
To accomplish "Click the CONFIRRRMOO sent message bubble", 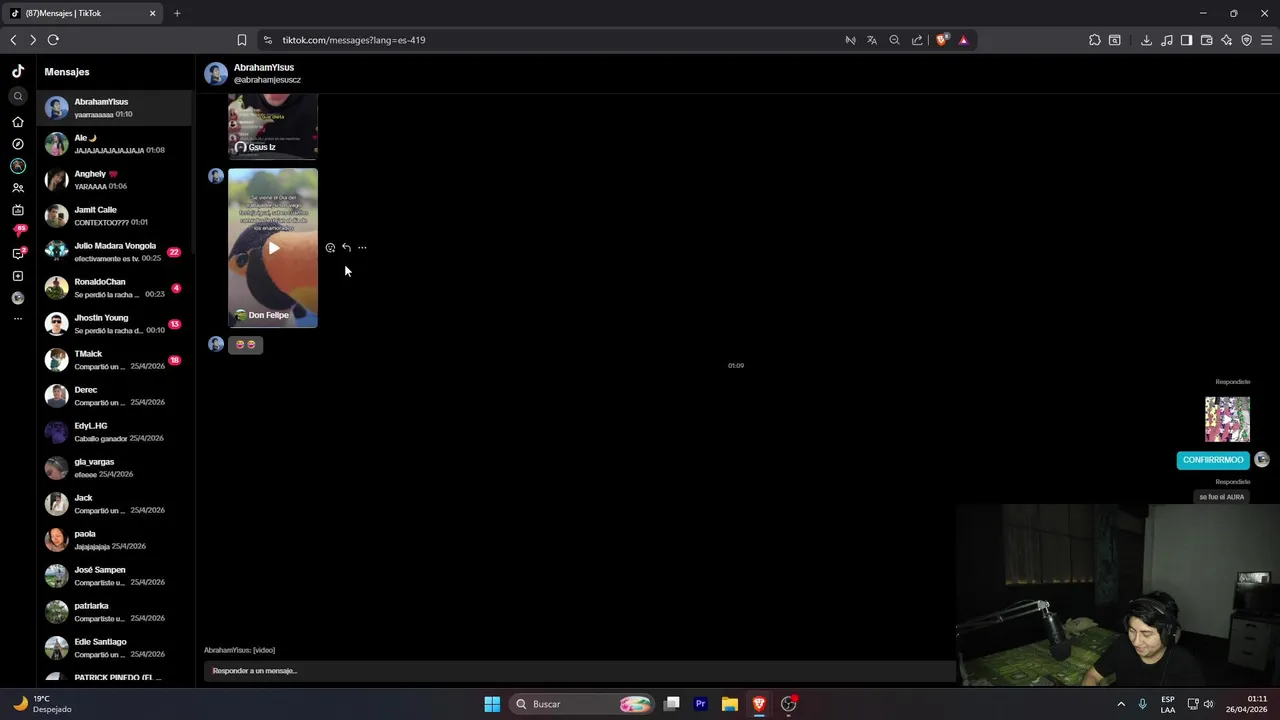I will [1213, 460].
